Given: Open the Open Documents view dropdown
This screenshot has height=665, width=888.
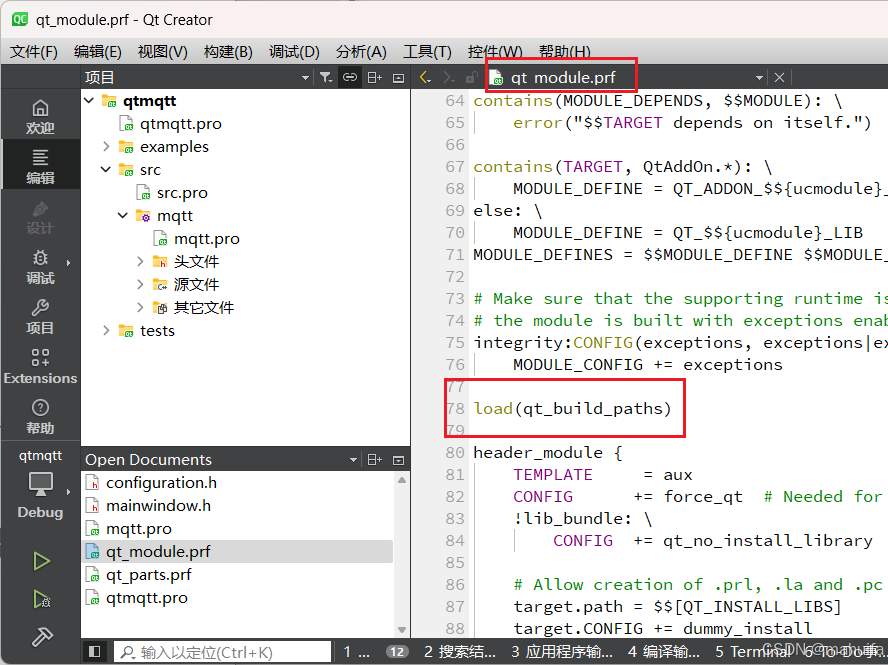Looking at the screenshot, I should coord(353,460).
